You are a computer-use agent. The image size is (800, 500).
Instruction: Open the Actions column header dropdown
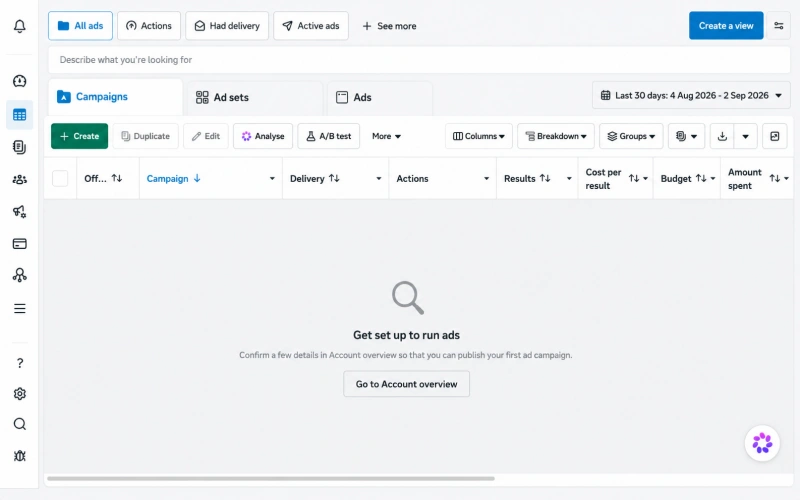coord(486,179)
